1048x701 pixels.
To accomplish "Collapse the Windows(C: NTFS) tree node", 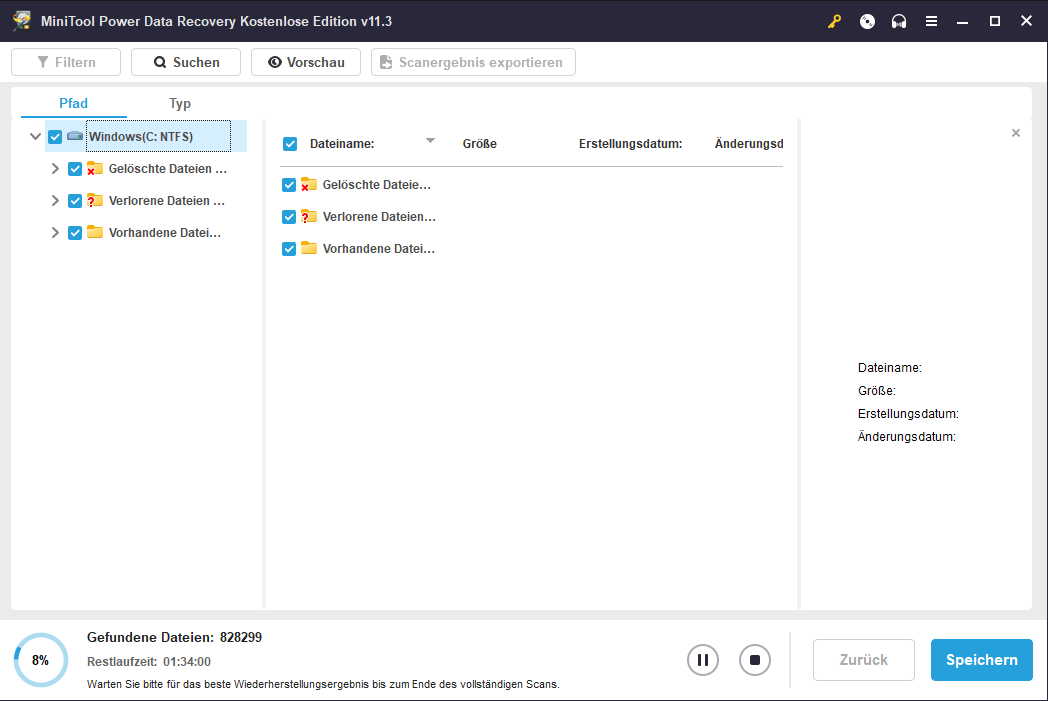I will (x=35, y=136).
